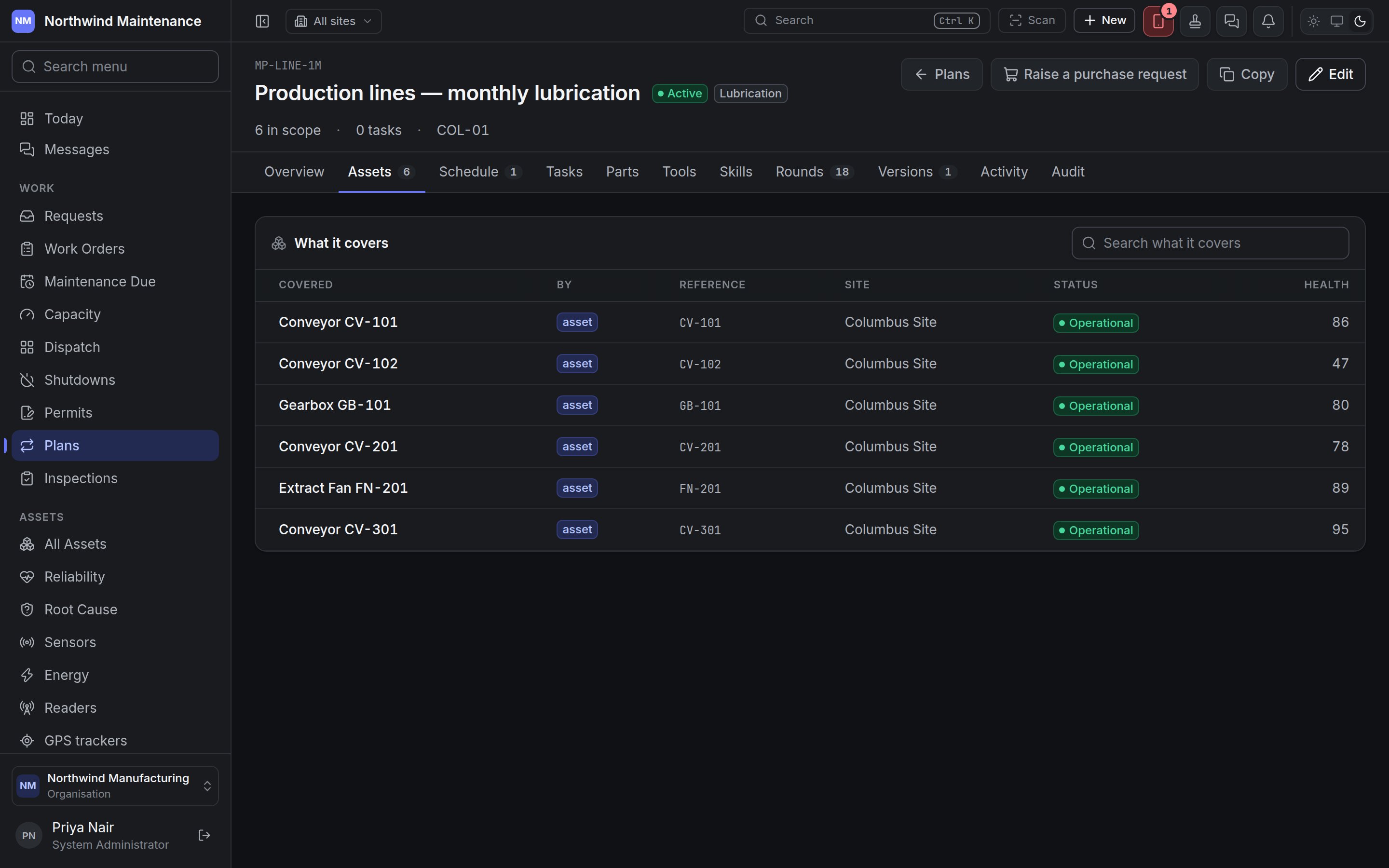The width and height of the screenshot is (1389, 868).
Task: Switch to the Schedule tab
Action: pos(480,172)
